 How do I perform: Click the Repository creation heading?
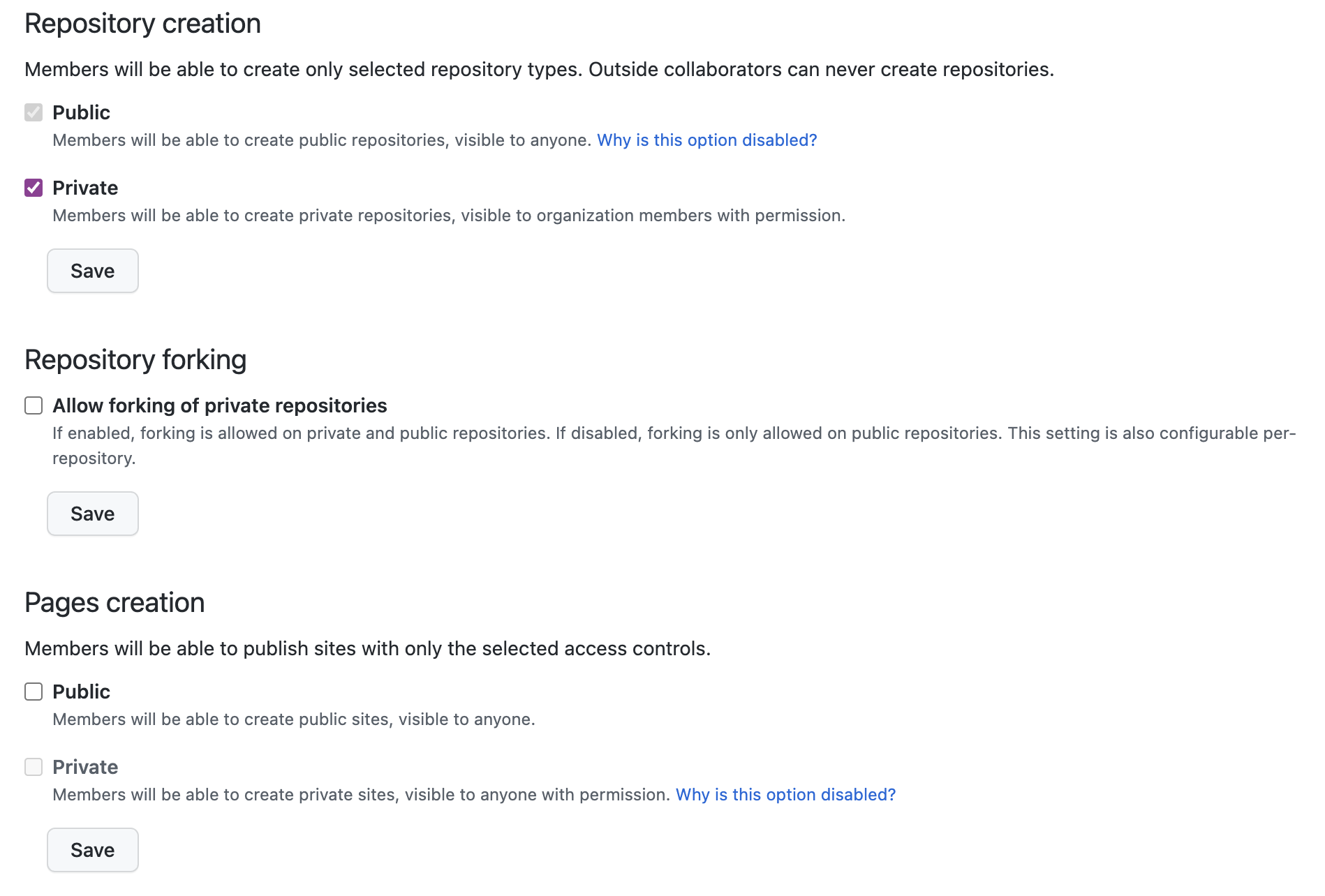(142, 24)
